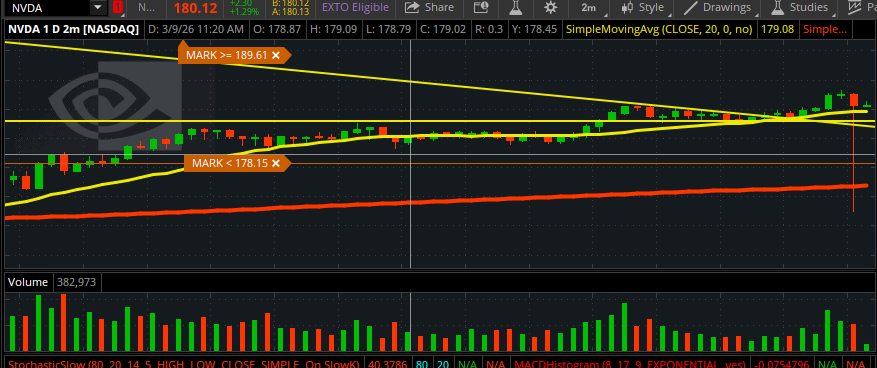
Task: Click the StochasticSlow study label
Action: (x=183, y=365)
